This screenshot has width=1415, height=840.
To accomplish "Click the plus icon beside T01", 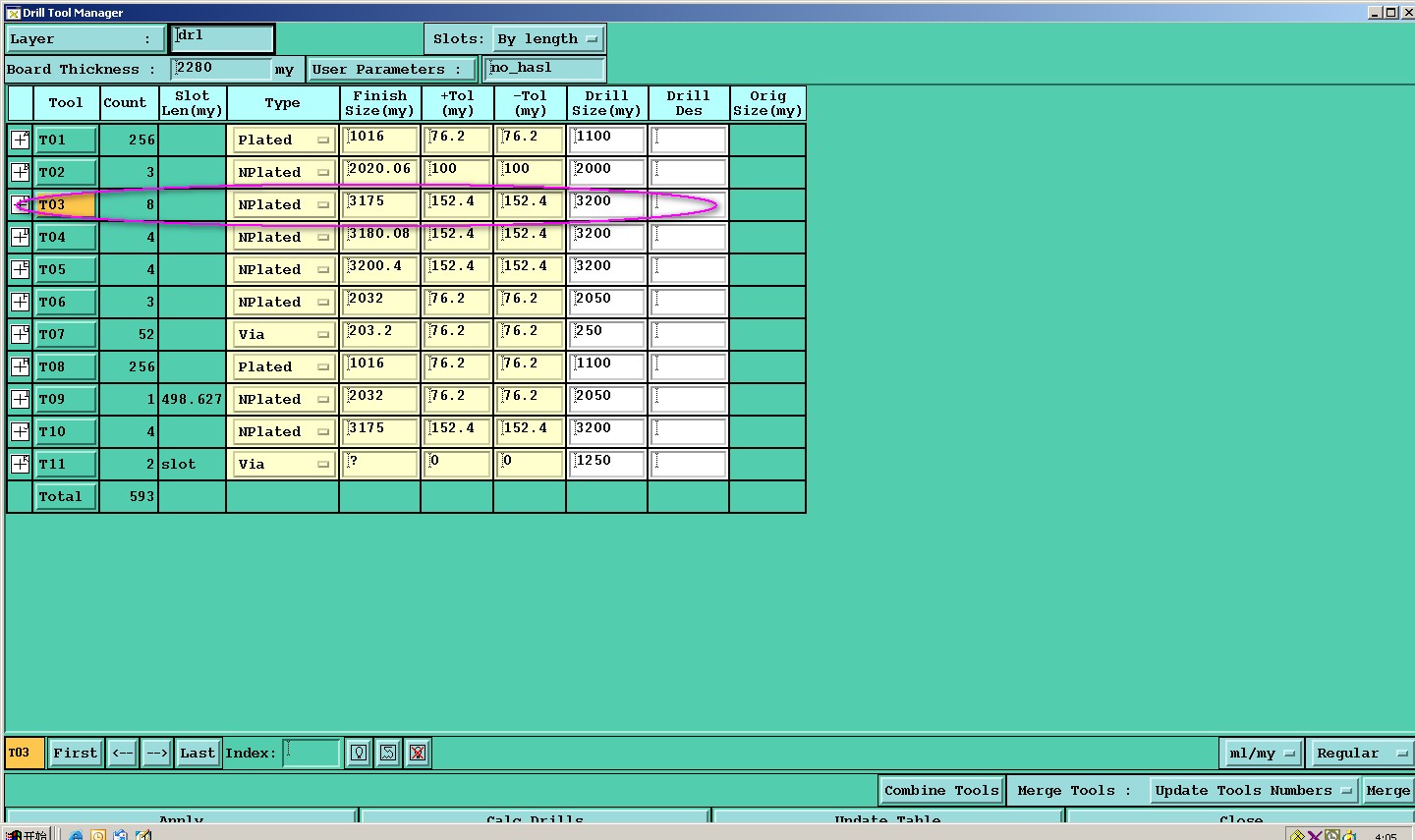I will click(20, 140).
